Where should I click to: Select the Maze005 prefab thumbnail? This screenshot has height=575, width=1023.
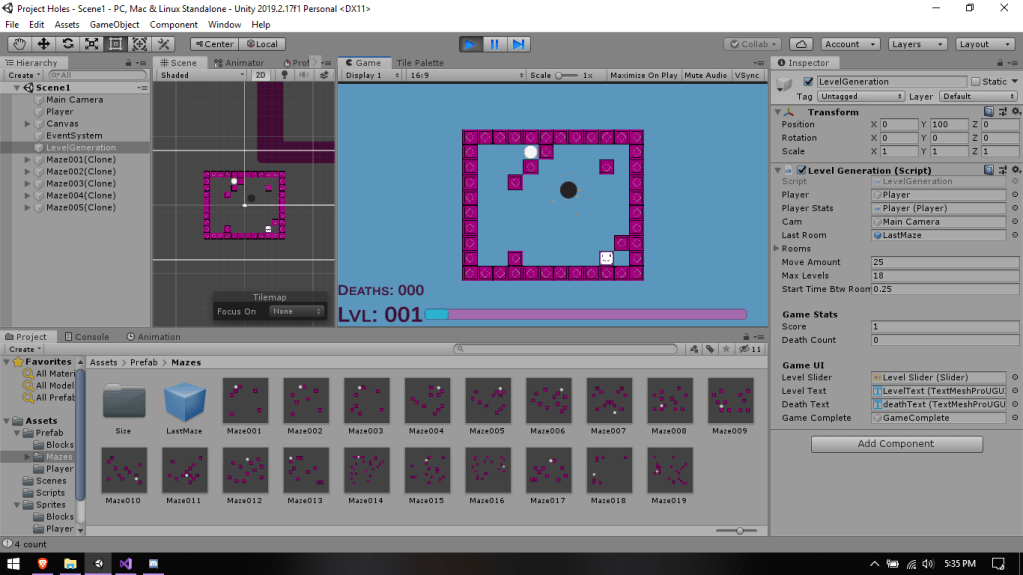[489, 401]
